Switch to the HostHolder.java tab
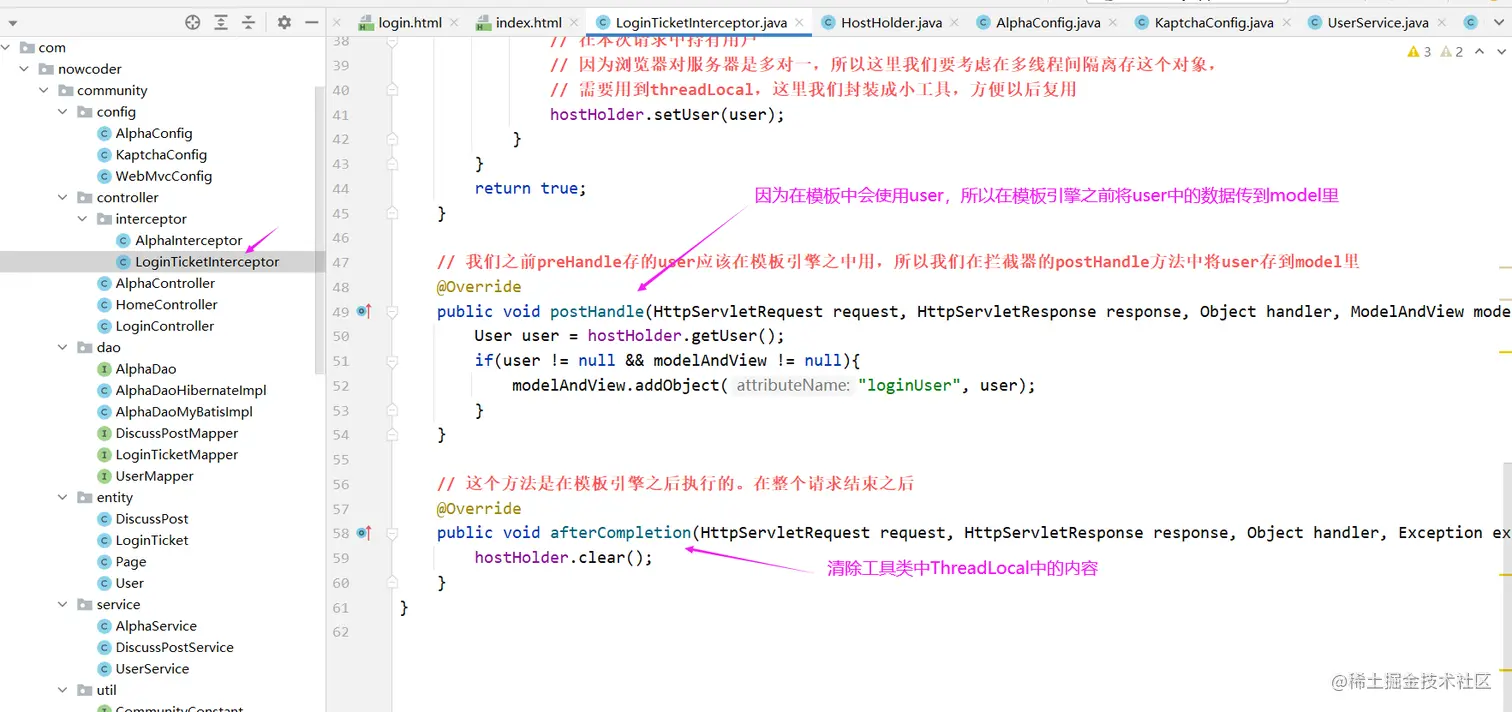 (x=891, y=22)
